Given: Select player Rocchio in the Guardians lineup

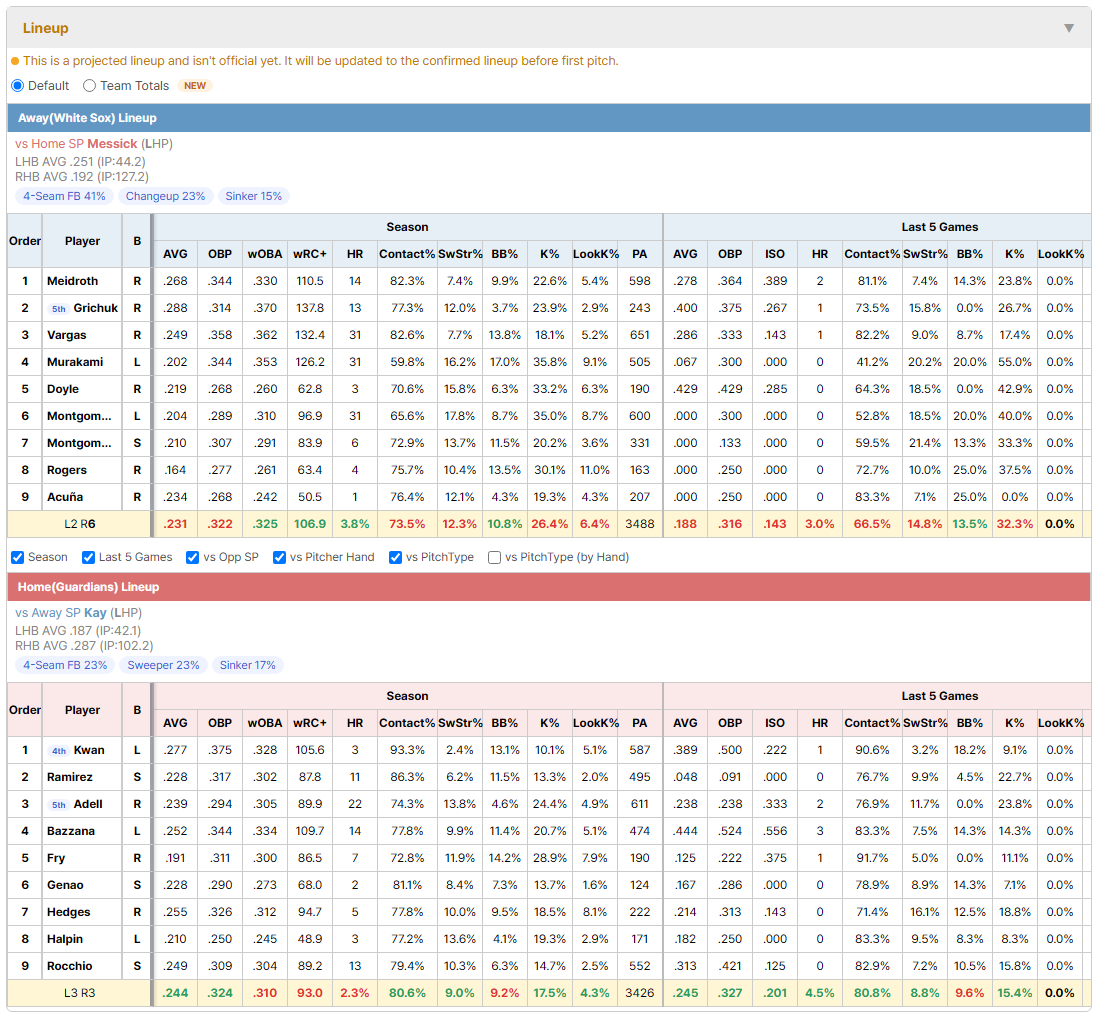Looking at the screenshot, I should click(x=69, y=966).
